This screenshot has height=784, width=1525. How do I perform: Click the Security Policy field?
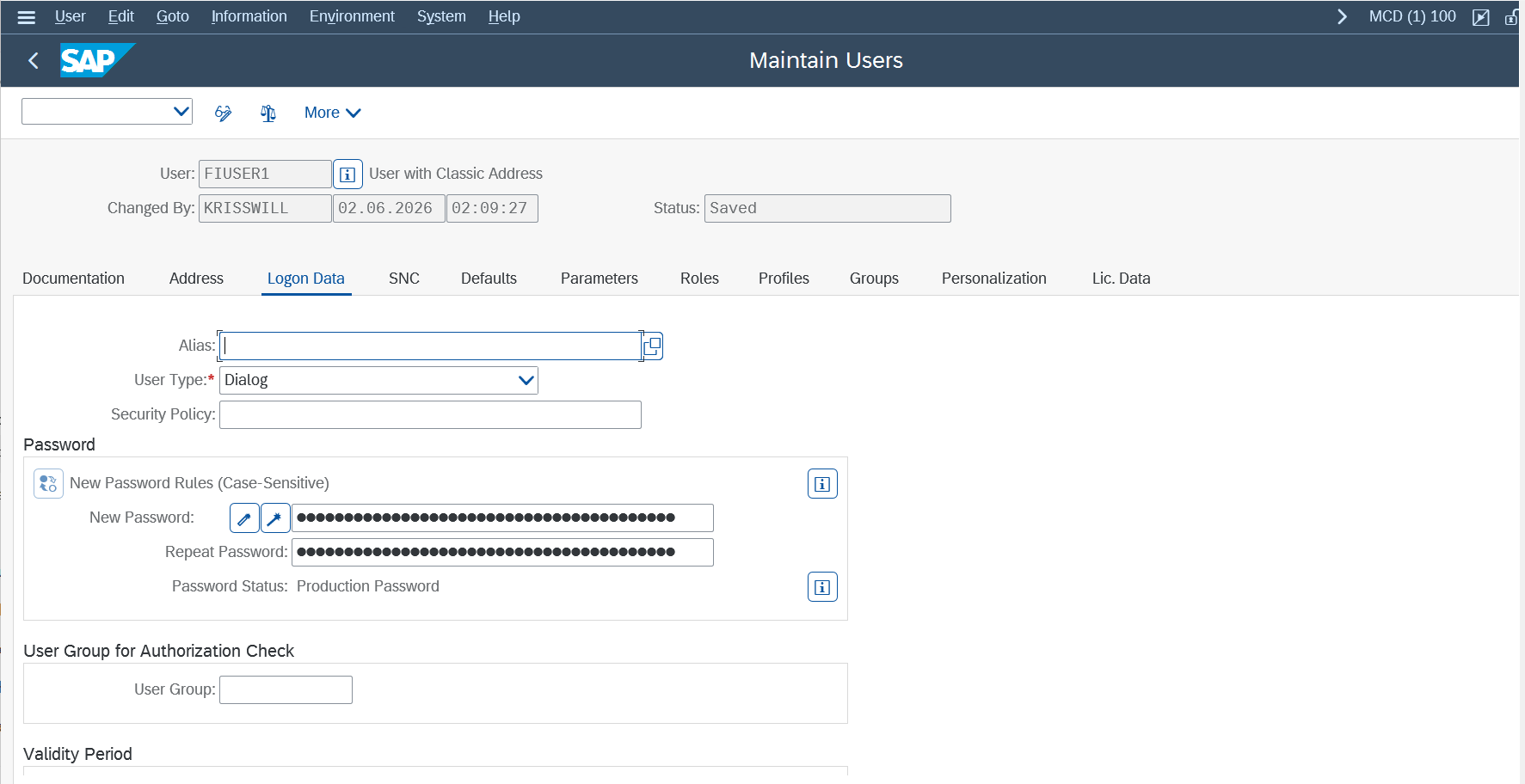(431, 415)
